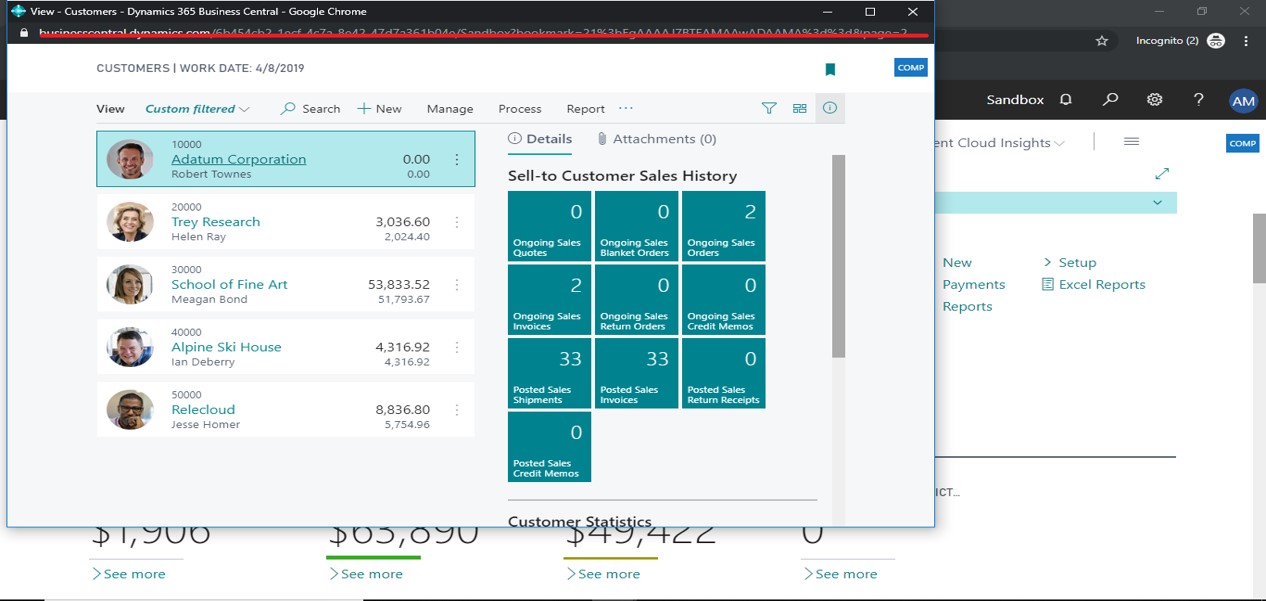Click Meagan Bond contact photo
The width and height of the screenshot is (1266, 601).
(x=130, y=285)
